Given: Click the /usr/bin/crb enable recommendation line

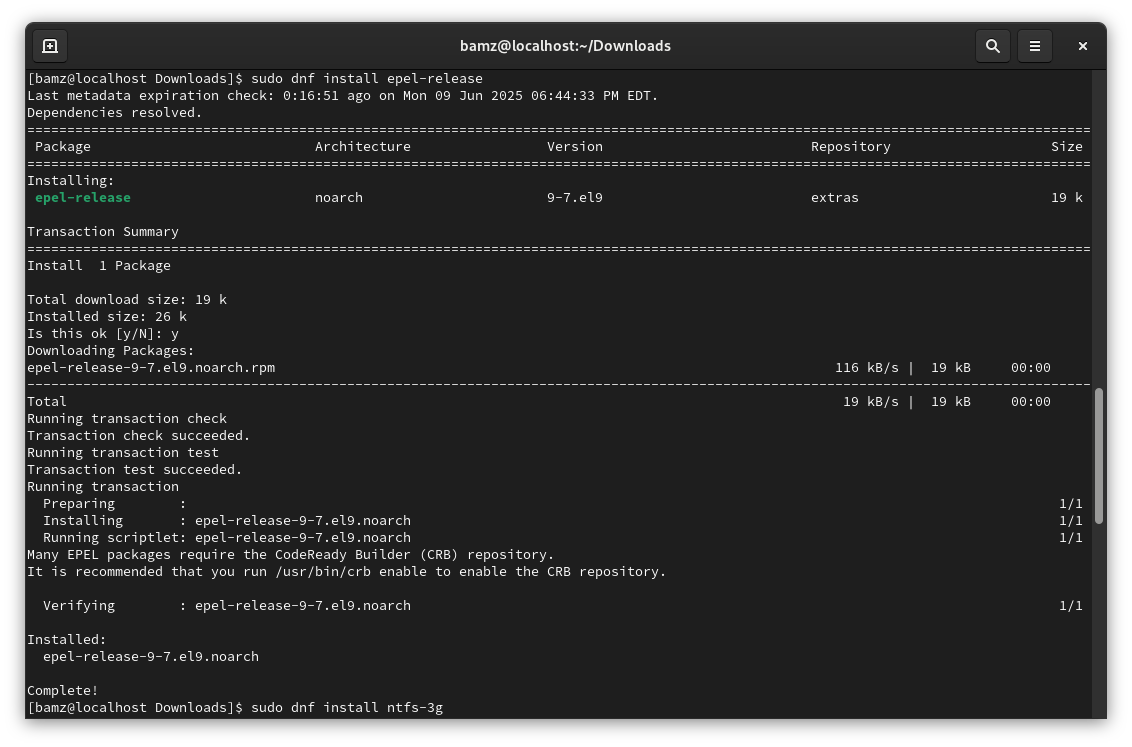Looking at the screenshot, I should (346, 572).
